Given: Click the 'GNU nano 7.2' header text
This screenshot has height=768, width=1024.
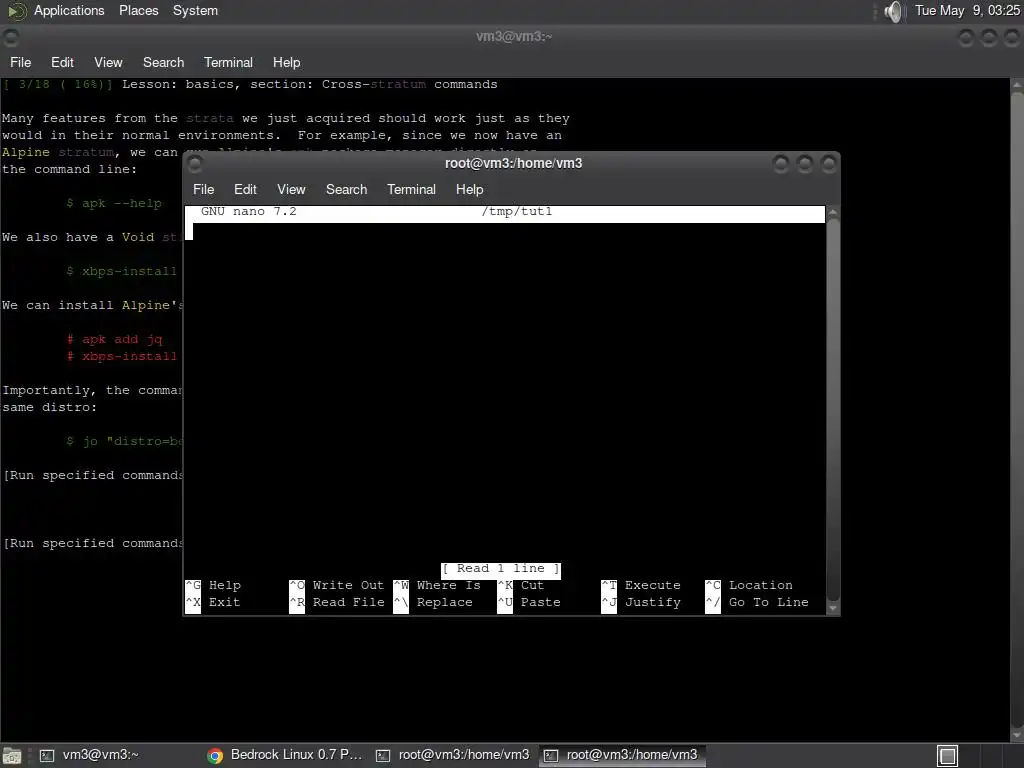Looking at the screenshot, I should pos(248,212).
